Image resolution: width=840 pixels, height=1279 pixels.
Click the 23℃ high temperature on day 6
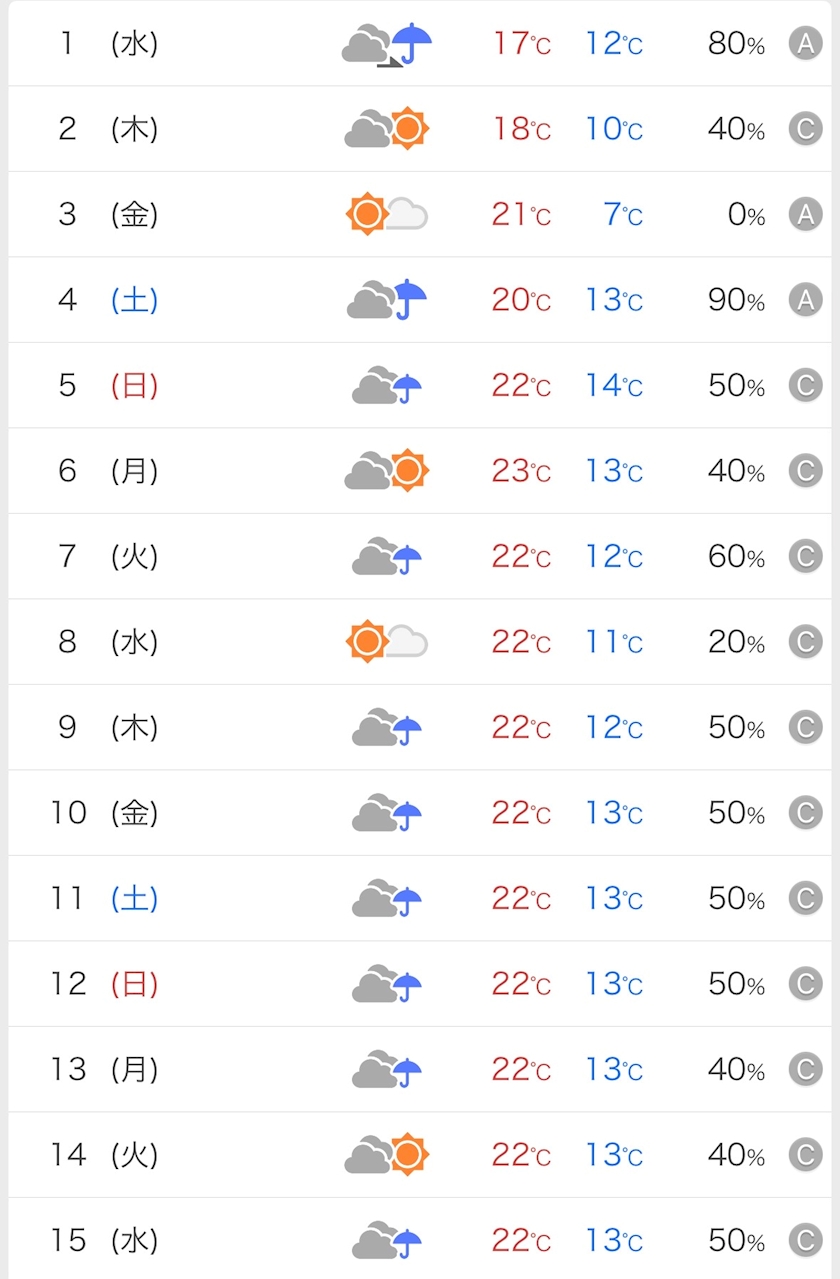tap(520, 471)
